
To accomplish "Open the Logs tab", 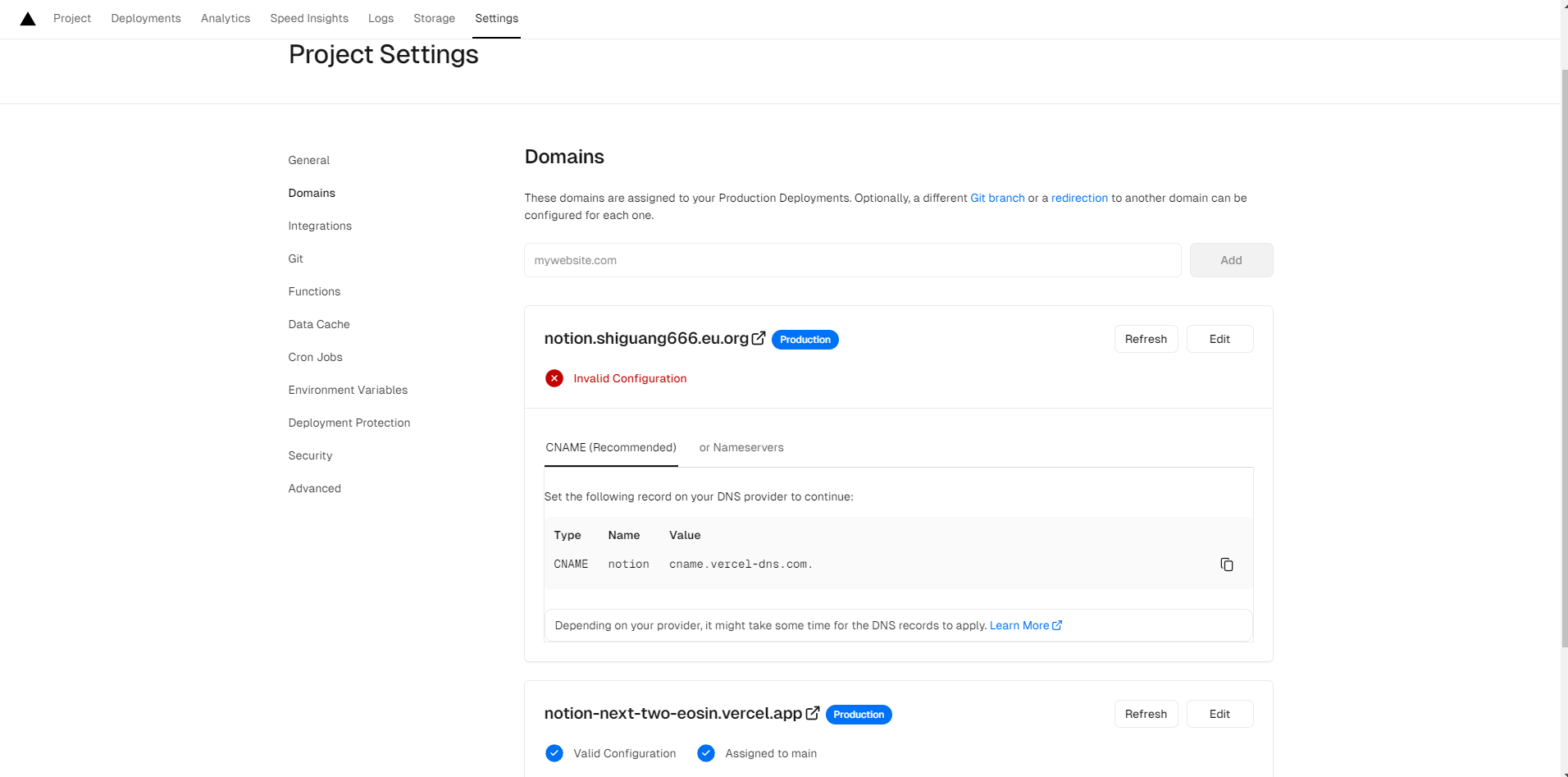I will [381, 18].
